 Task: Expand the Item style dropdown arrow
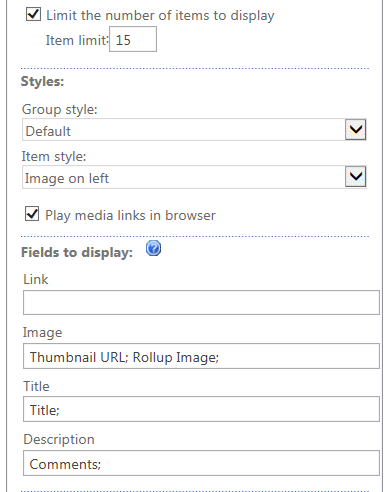pyautogui.click(x=355, y=176)
